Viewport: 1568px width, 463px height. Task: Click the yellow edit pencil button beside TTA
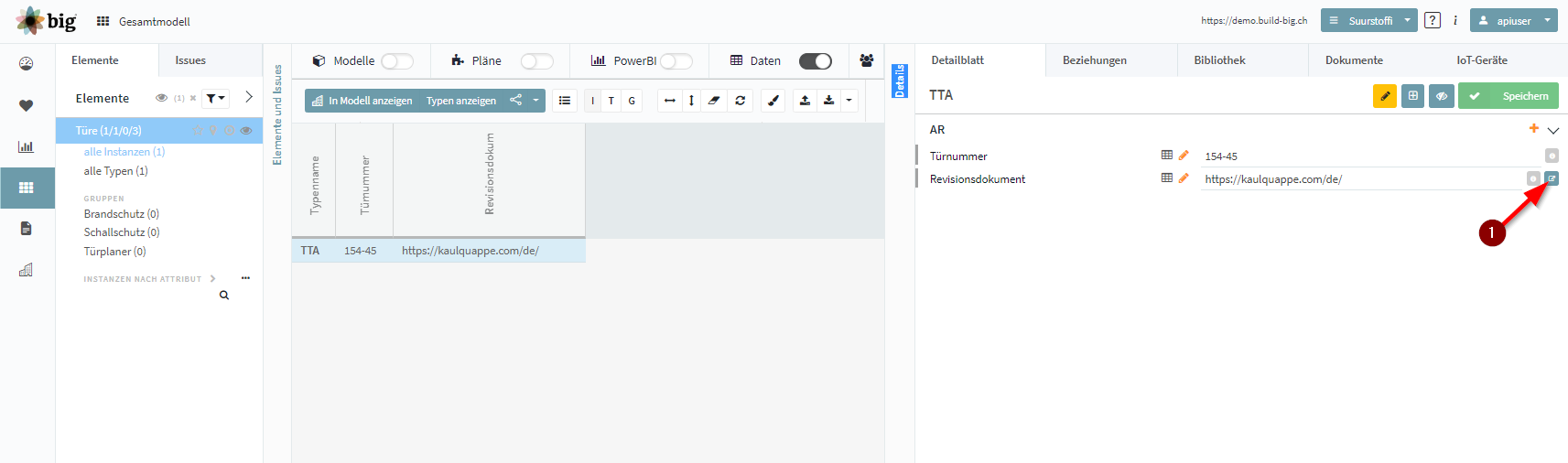(x=1385, y=96)
